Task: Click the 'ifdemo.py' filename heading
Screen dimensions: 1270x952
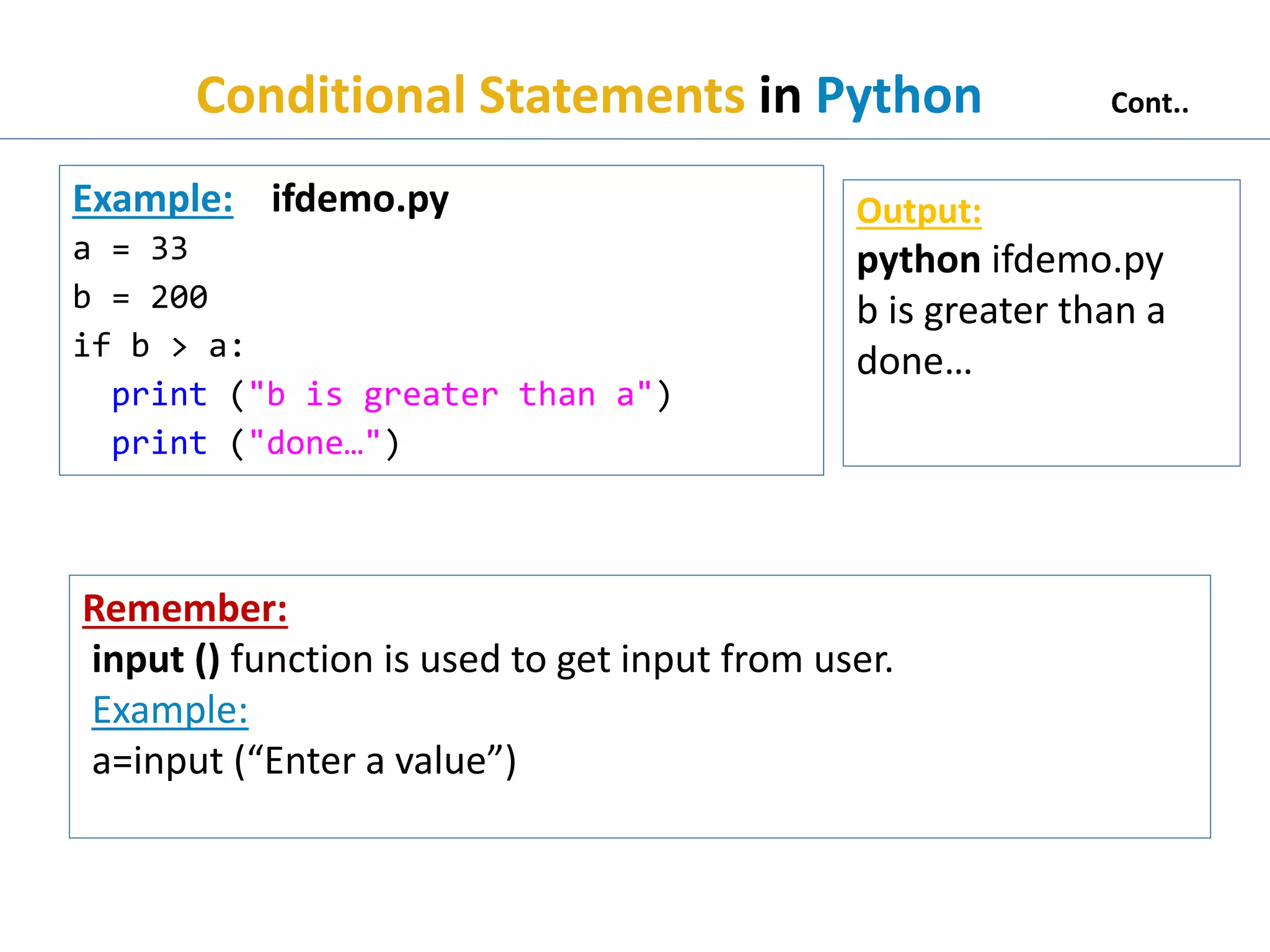Action: 360,200
